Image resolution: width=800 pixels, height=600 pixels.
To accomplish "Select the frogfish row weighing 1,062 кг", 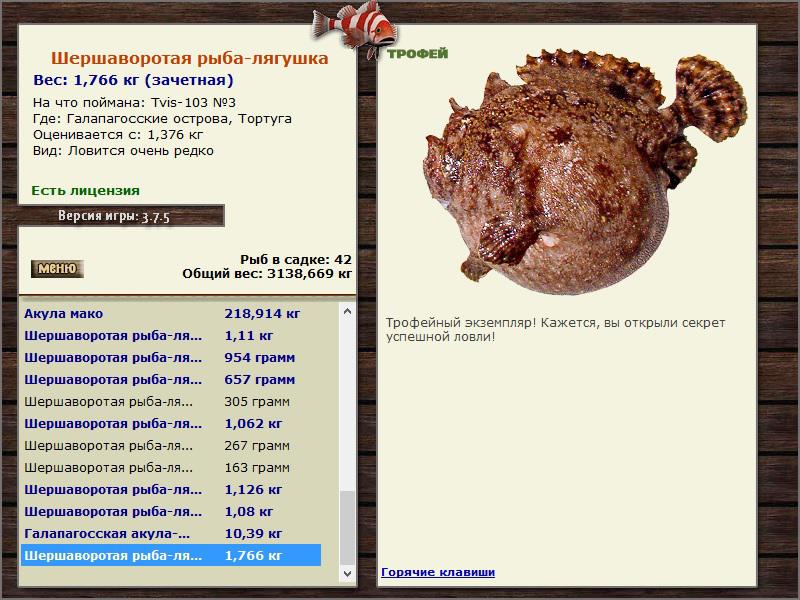I will point(171,423).
